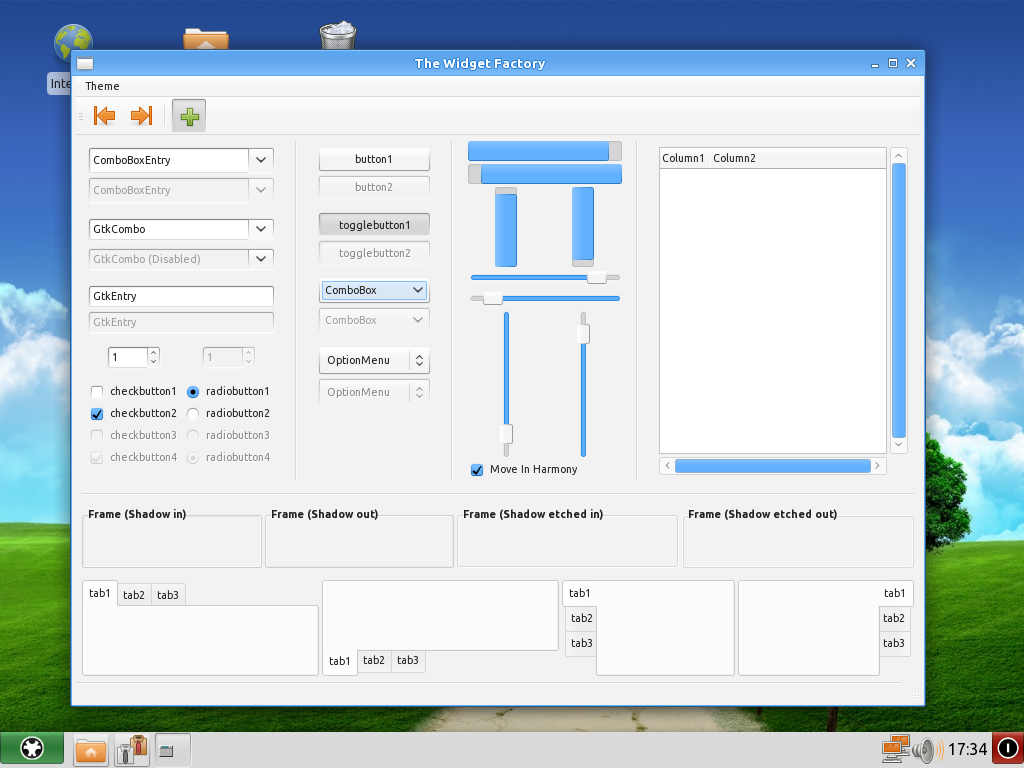Viewport: 1024px width, 768px height.
Task: Click the disabled togglebutton2
Action: 374,253
